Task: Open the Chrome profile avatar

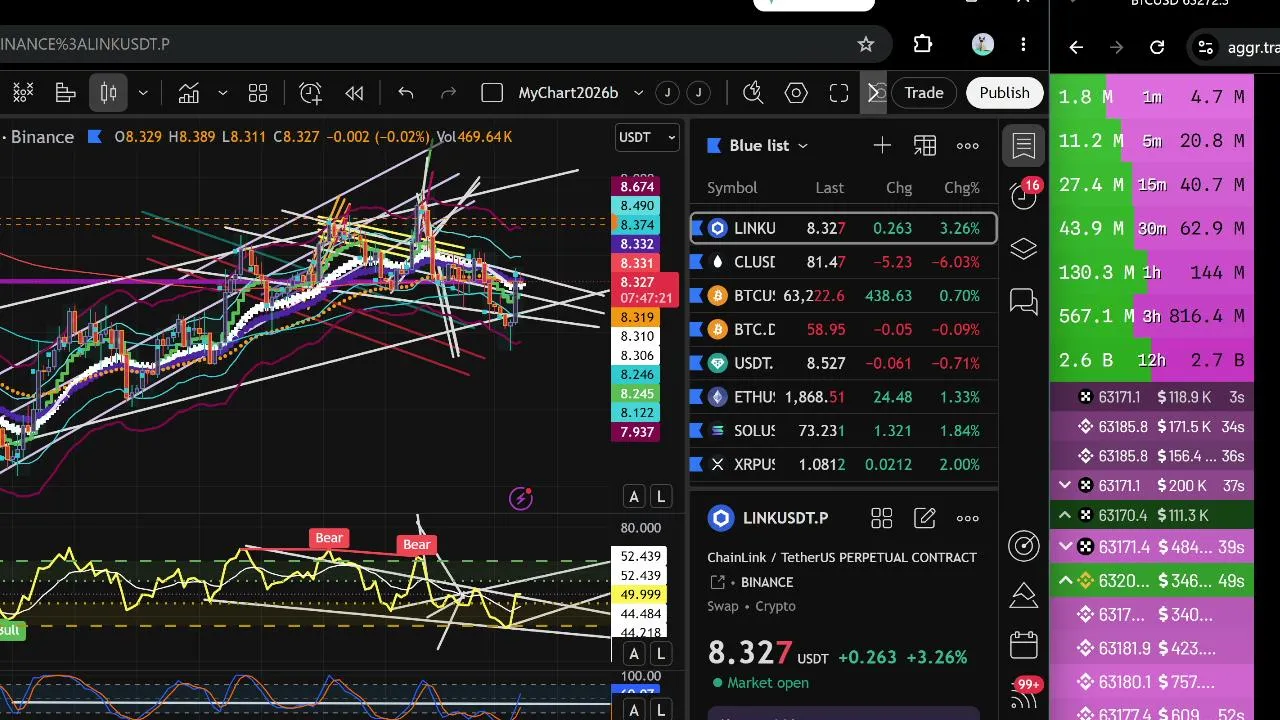Action: coord(982,44)
